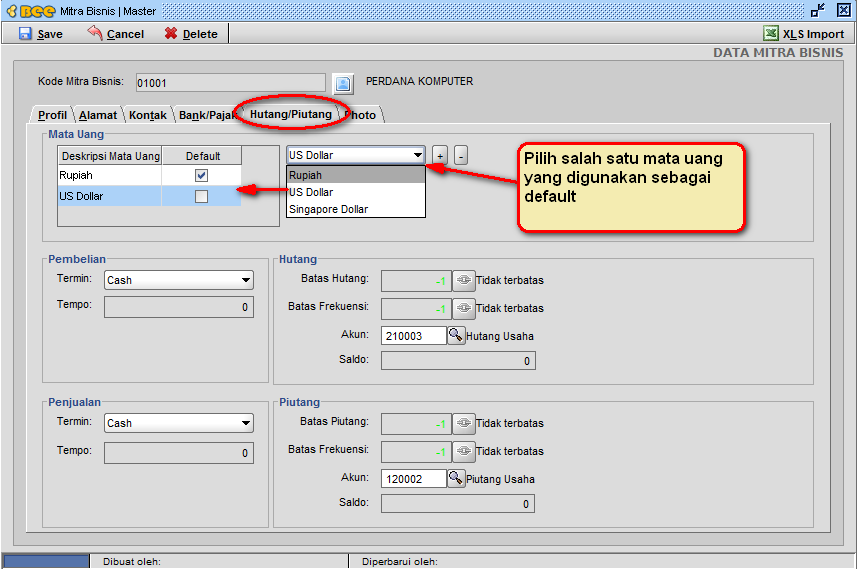Click minus button to remove currency
This screenshot has height=569, width=857.
tap(460, 156)
